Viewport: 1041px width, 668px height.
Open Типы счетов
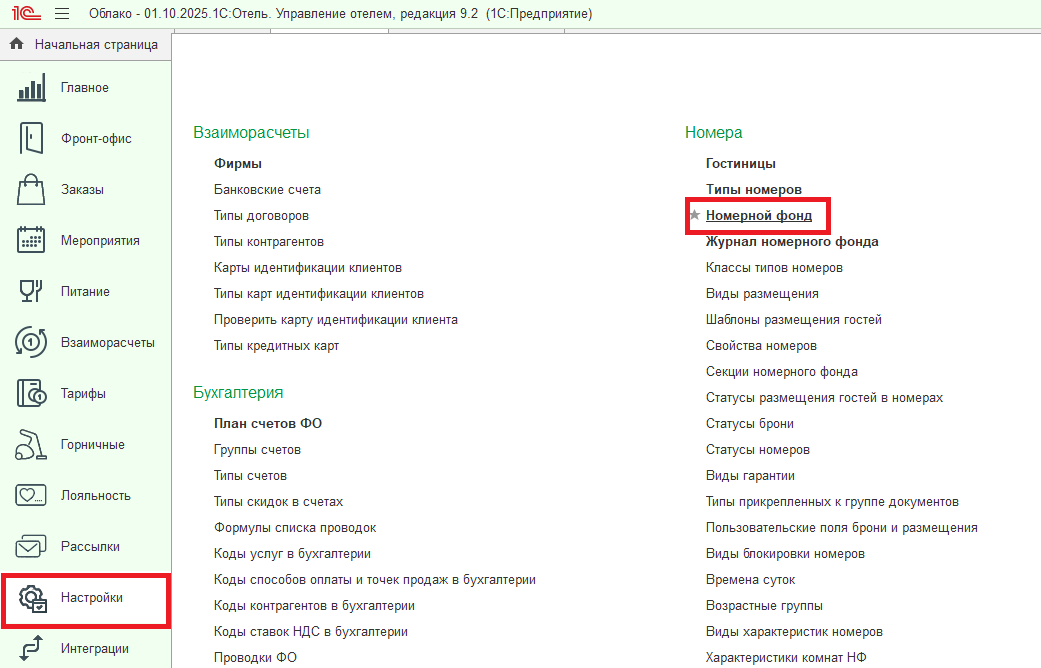tap(250, 475)
